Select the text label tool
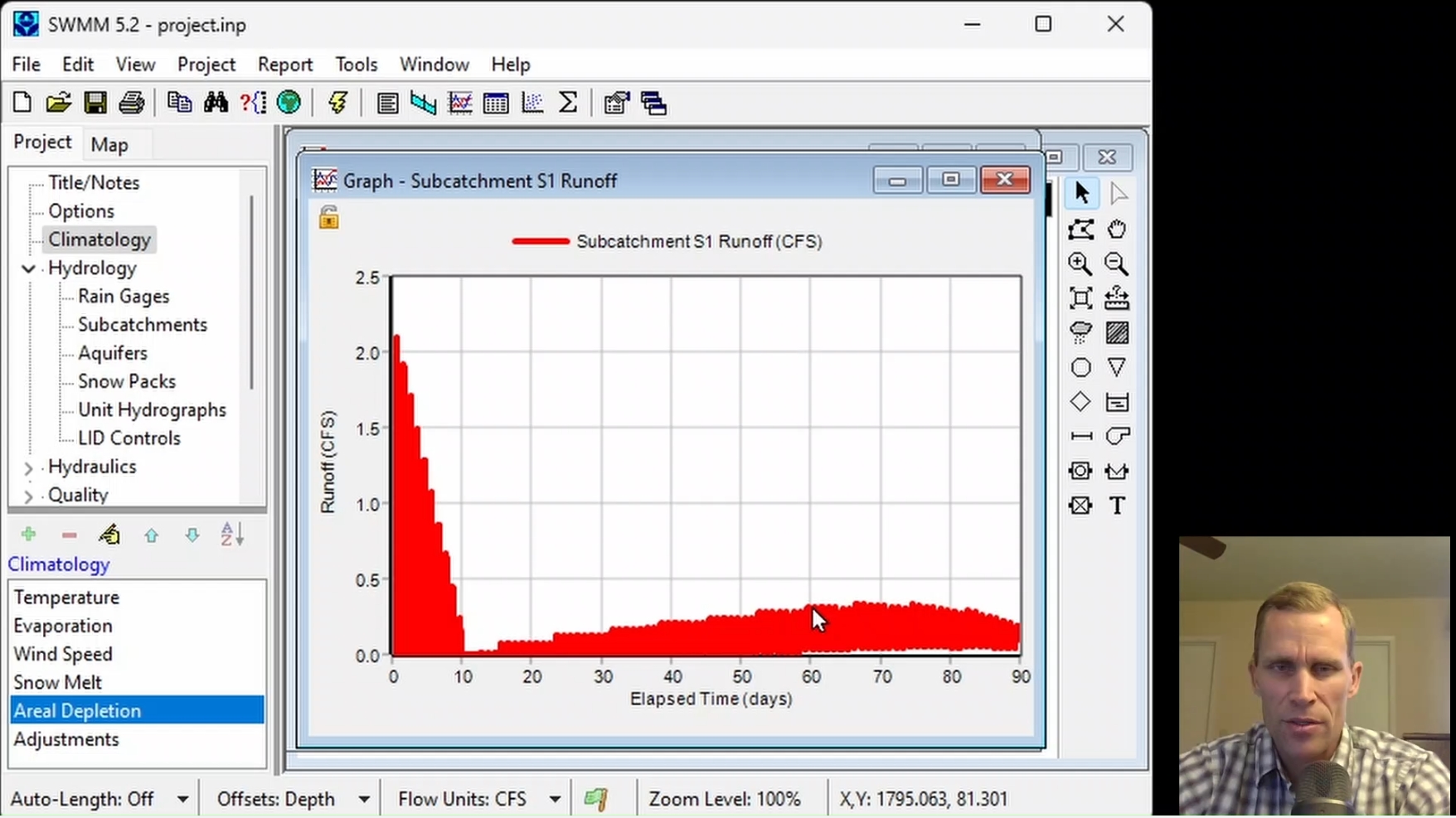The height and width of the screenshot is (818, 1456). point(1117,506)
